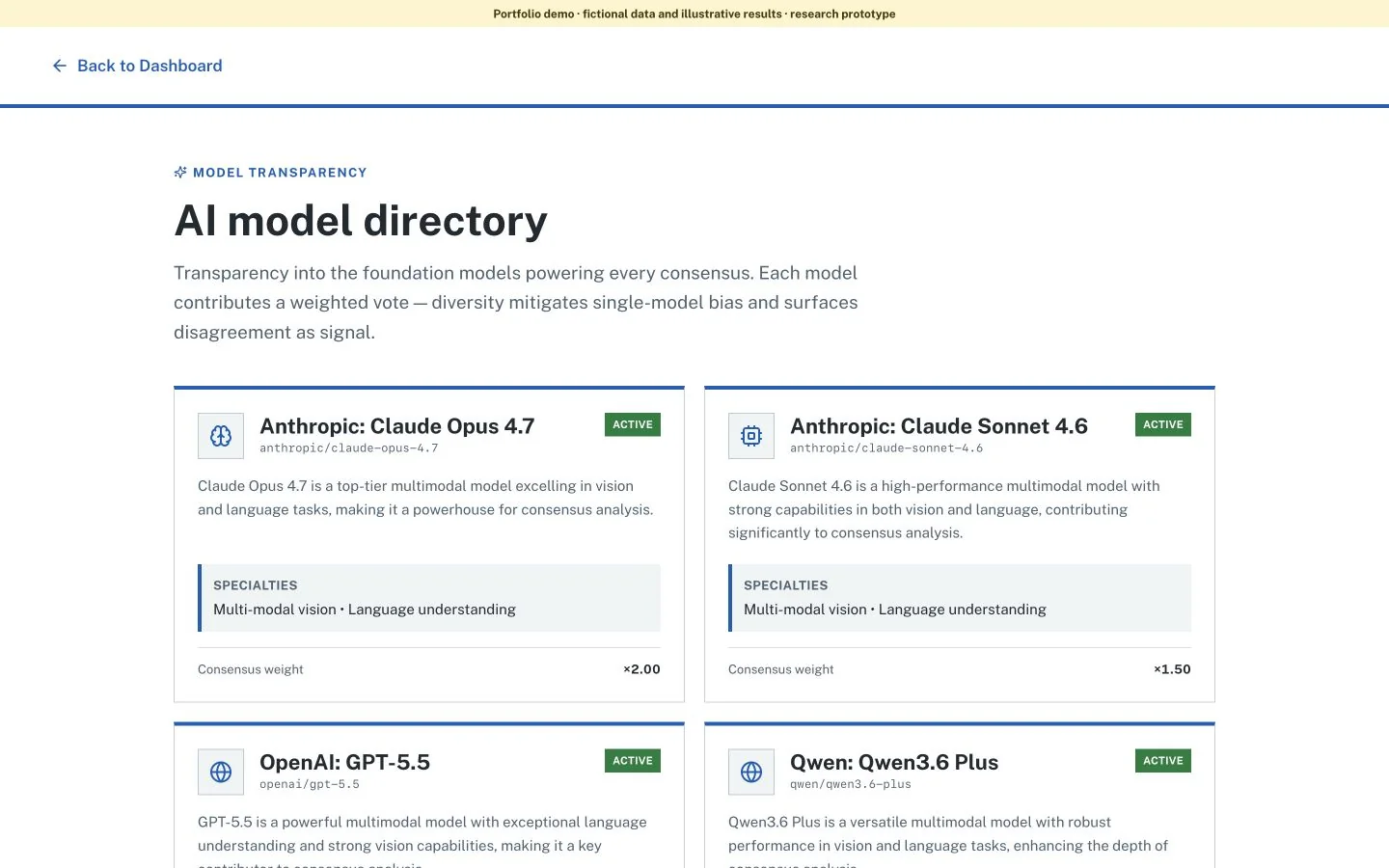Click specialties text in Claude Opus 4.7 card
This screenshot has height=868, width=1389.
point(365,610)
